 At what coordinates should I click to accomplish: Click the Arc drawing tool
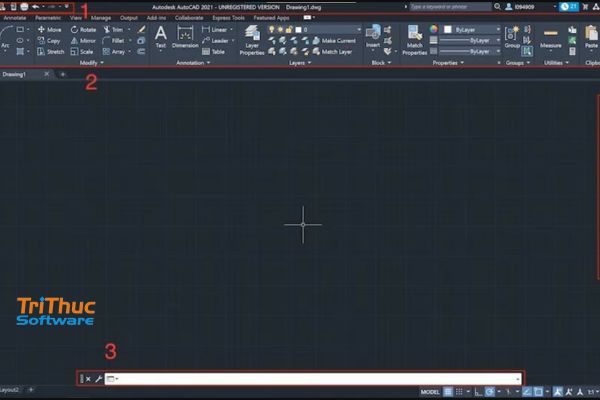5,38
